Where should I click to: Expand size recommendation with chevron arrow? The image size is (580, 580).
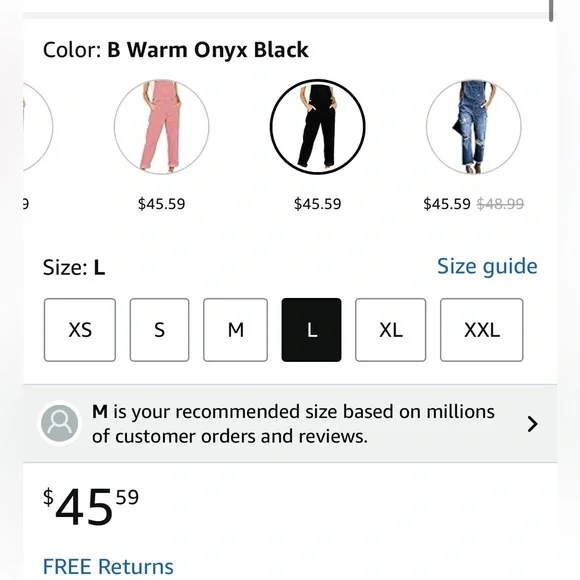pos(532,424)
